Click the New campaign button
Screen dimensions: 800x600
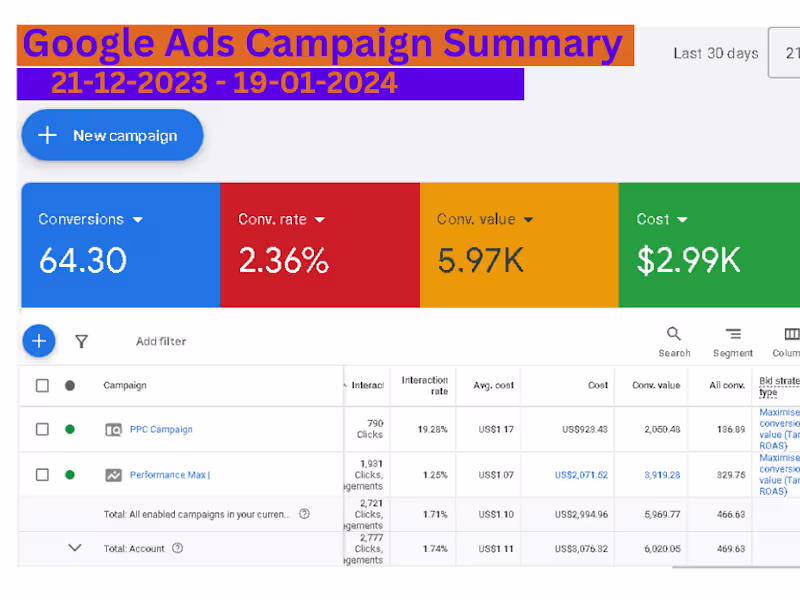[112, 135]
